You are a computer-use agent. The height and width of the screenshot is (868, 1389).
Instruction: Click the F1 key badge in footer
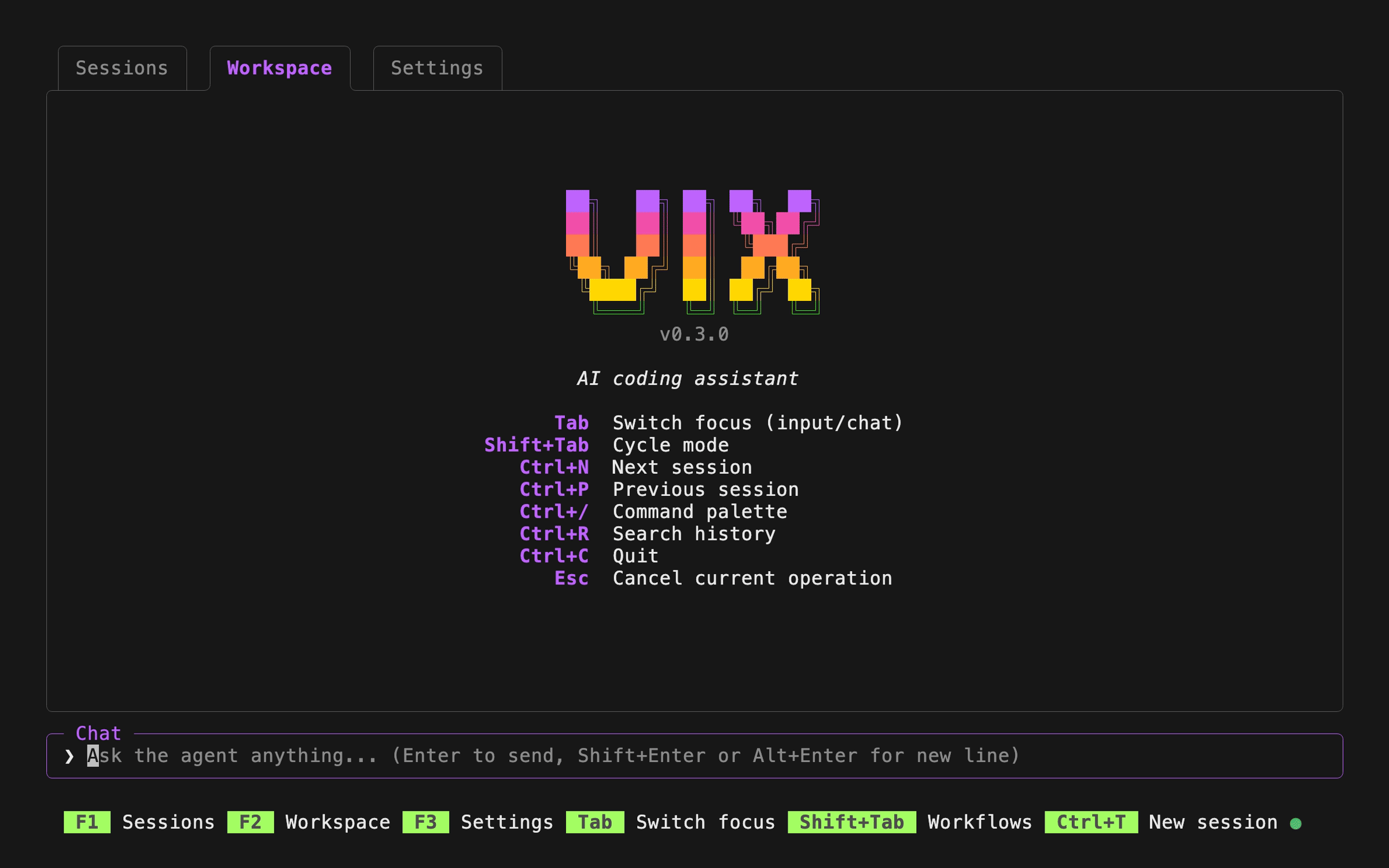pos(87,822)
